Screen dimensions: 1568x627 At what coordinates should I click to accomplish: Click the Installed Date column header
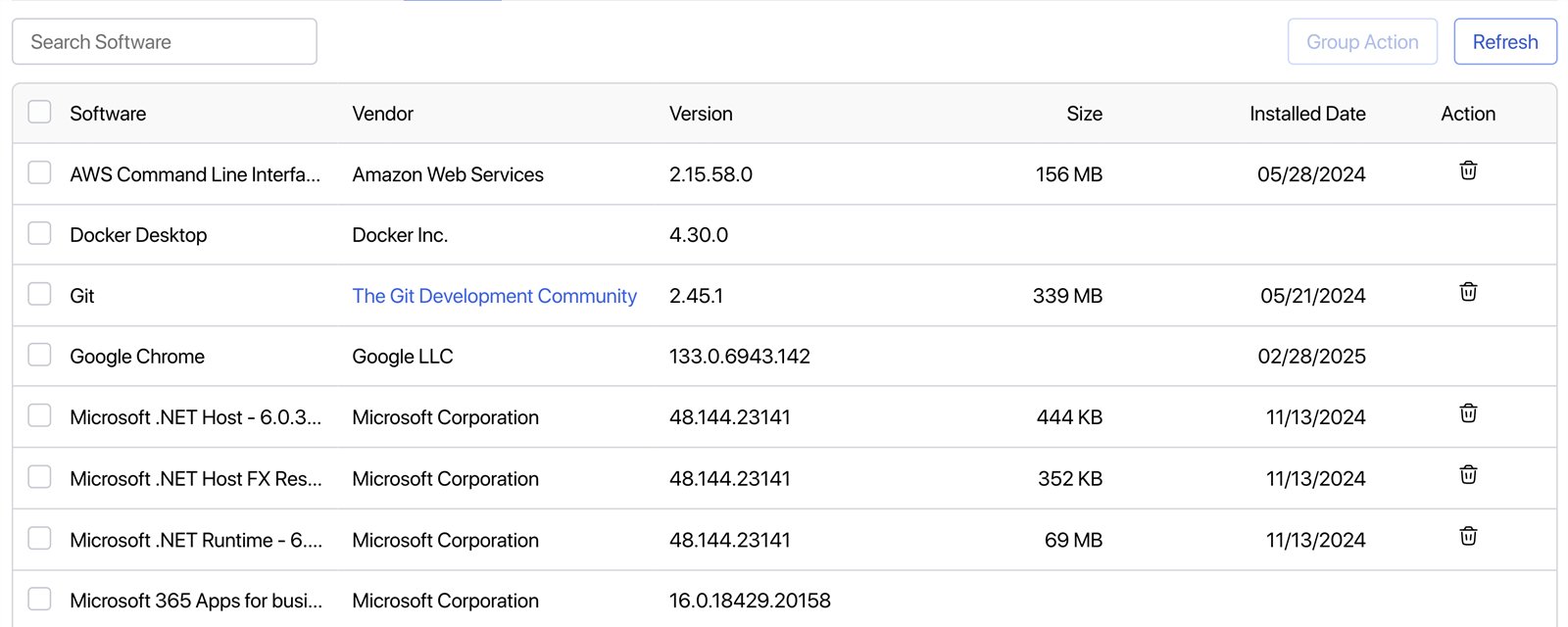coord(1307,114)
